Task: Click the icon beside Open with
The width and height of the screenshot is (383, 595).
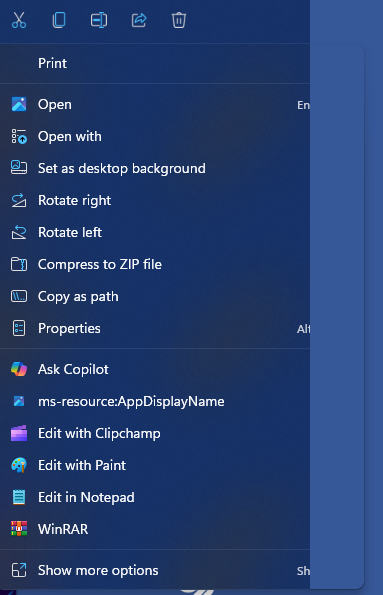Action: pyautogui.click(x=19, y=136)
